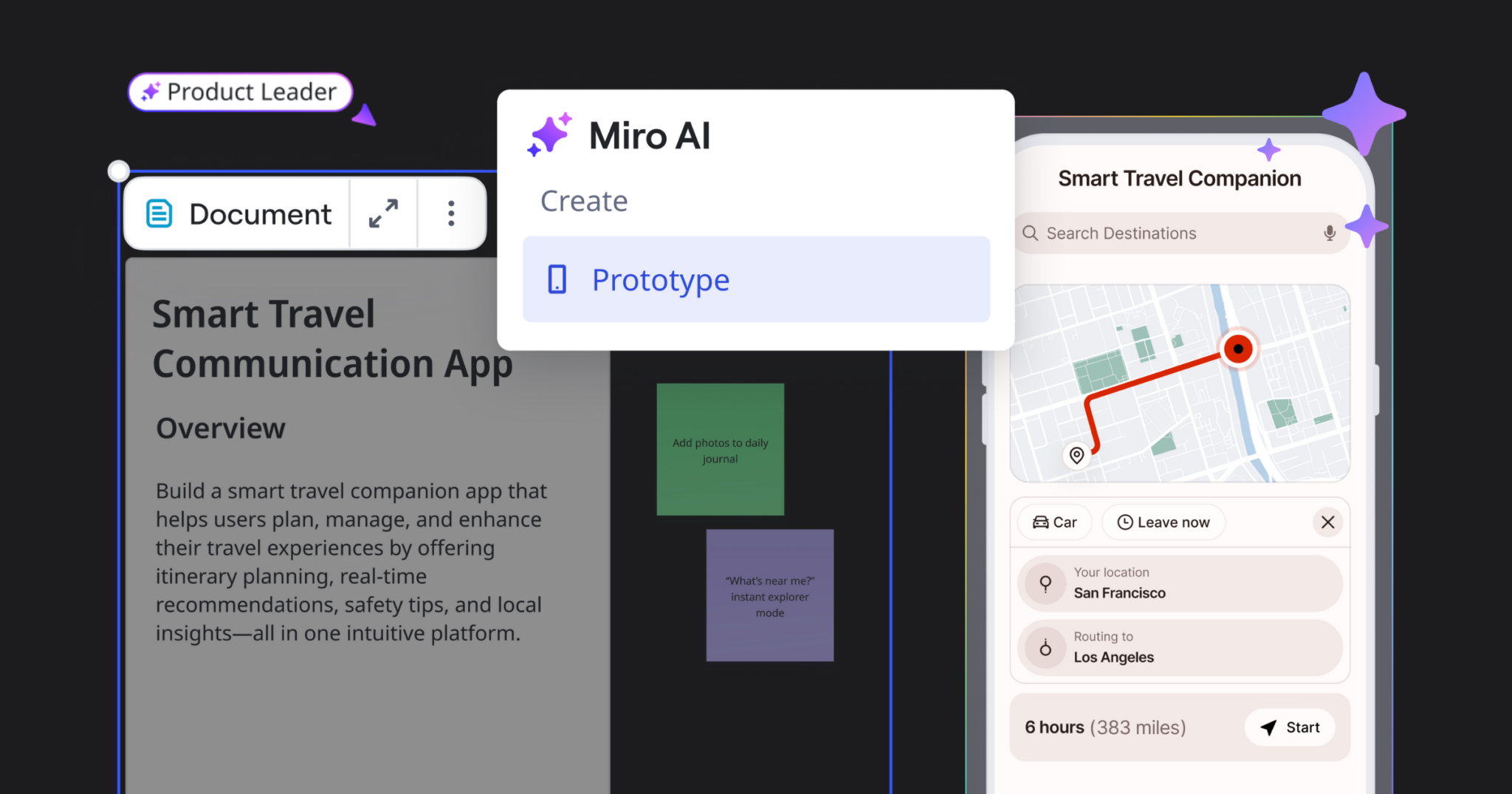Select the phone icon beside Prototype
1512x794 pixels.
(556, 279)
